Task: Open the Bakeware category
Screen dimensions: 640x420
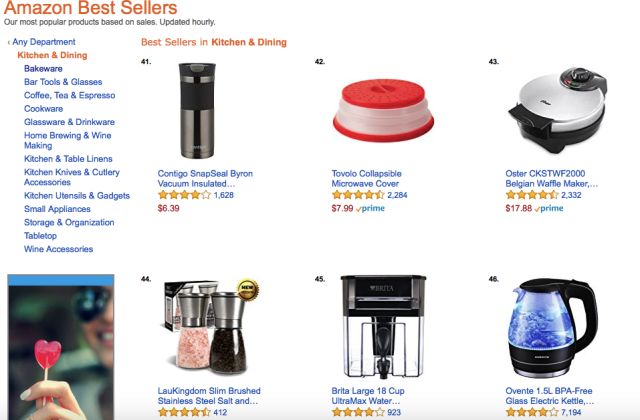Action: pos(43,69)
